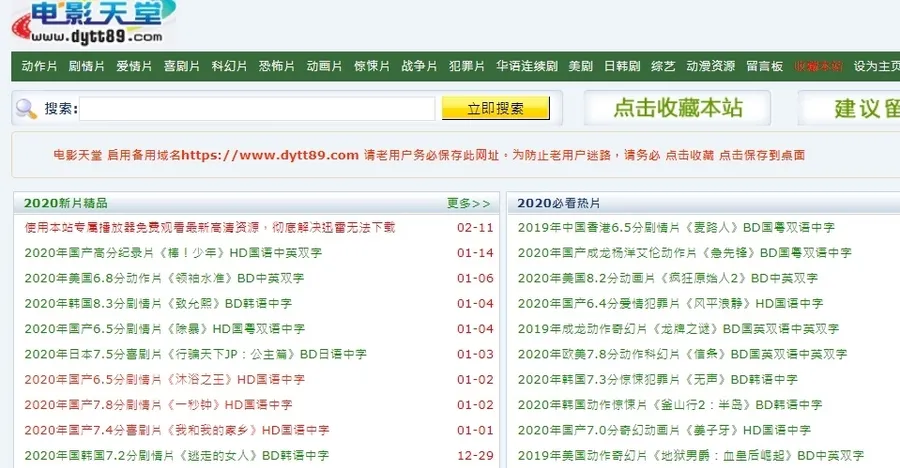Image resolution: width=900 pixels, height=468 pixels.
Task: Open 《棒！少年》 documentary link
Action: [x=173, y=253]
